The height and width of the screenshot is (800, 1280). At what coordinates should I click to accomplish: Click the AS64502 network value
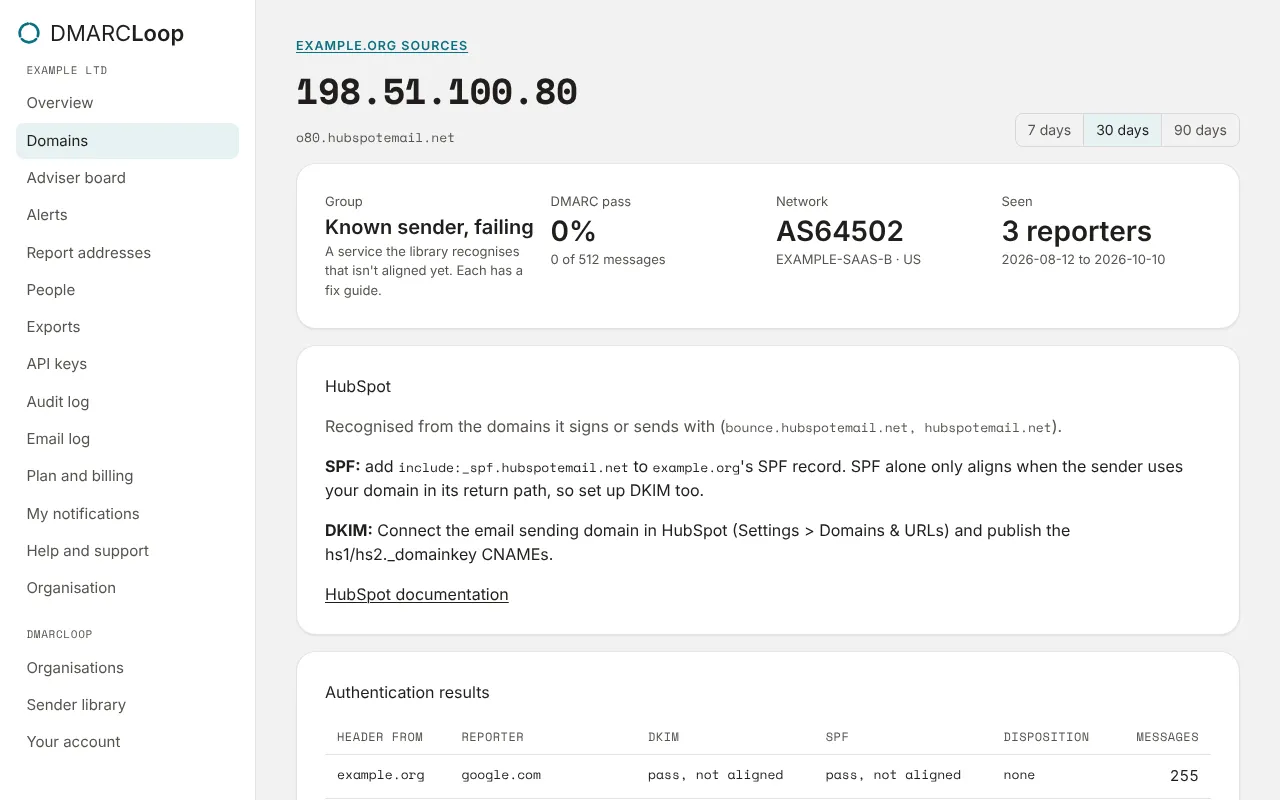840,231
